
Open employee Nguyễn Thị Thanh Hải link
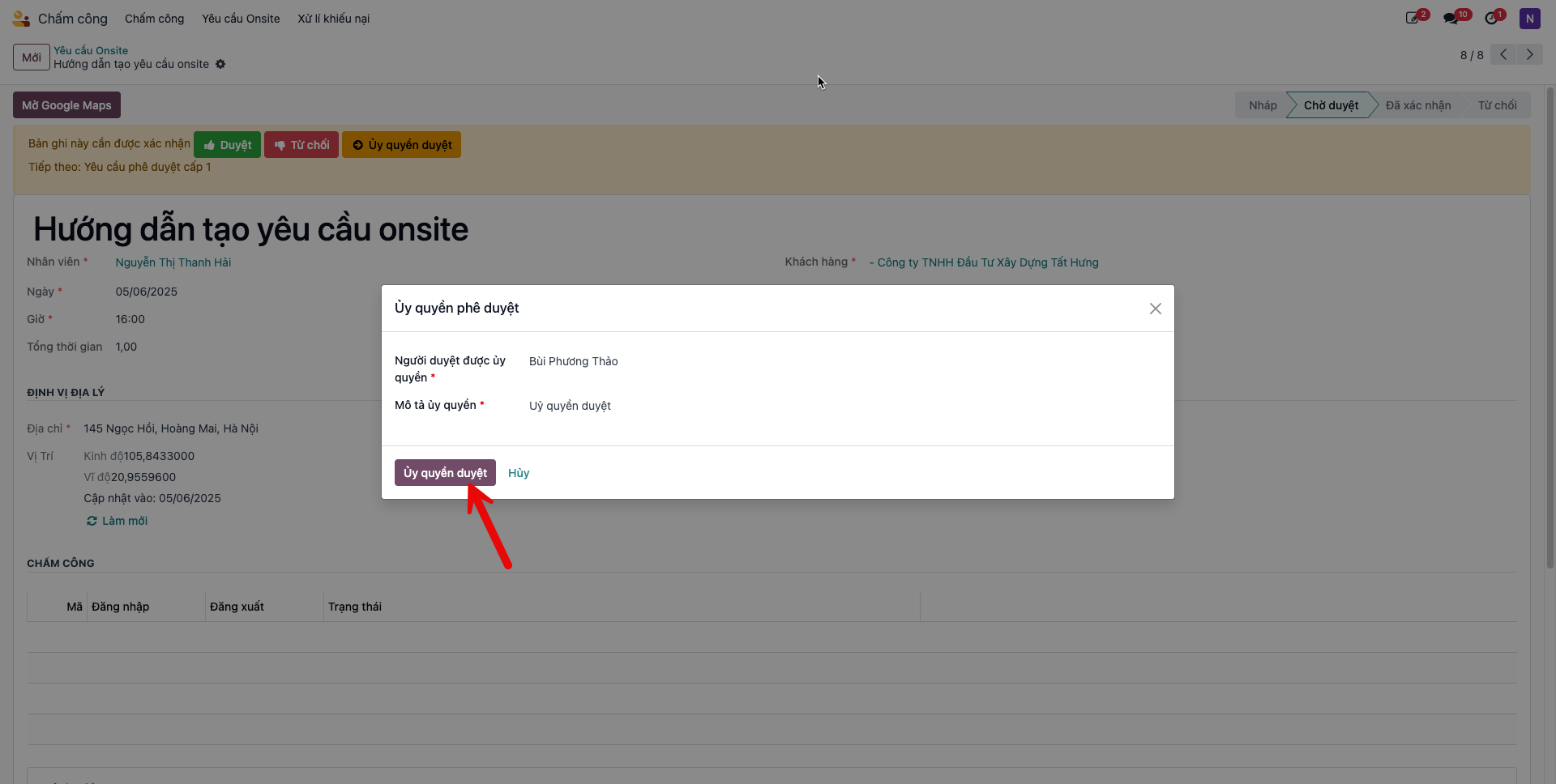tap(173, 262)
